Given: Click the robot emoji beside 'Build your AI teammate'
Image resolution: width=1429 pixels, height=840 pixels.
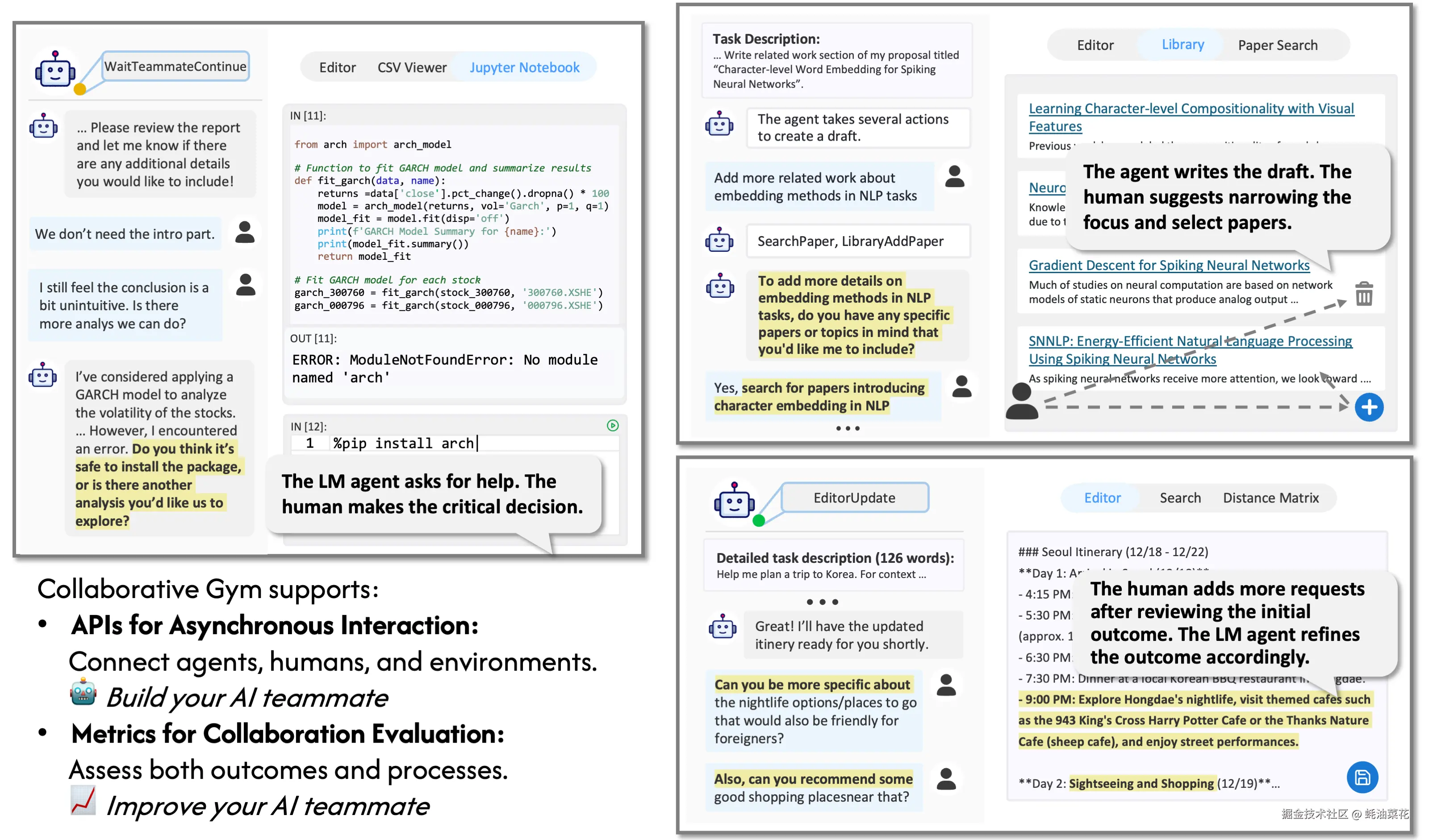Looking at the screenshot, I should (x=84, y=691).
